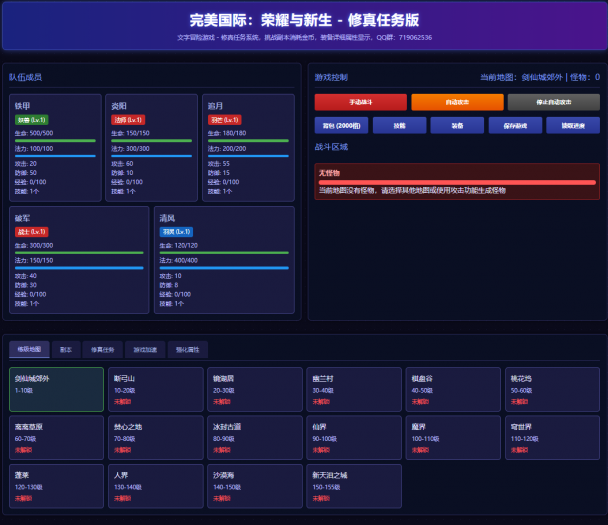The height and width of the screenshot is (525, 608).
Task: Select the locked 幽兰村 map
Action: pos(353,389)
